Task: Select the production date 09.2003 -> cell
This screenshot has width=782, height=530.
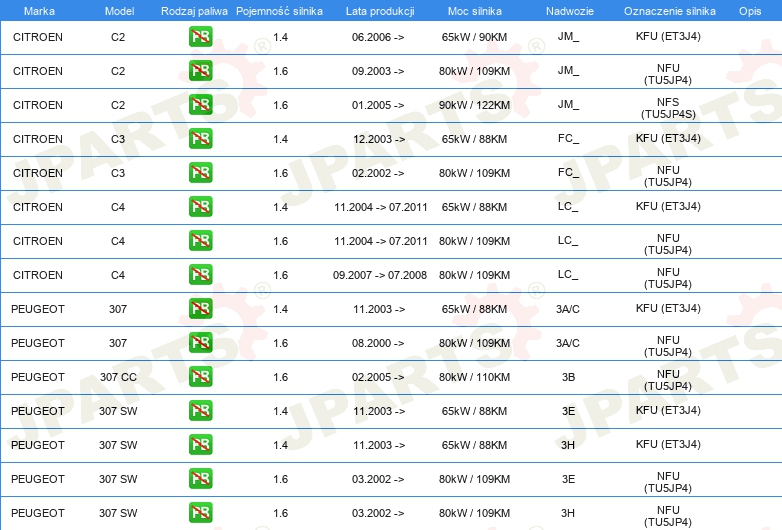Action: (x=378, y=71)
